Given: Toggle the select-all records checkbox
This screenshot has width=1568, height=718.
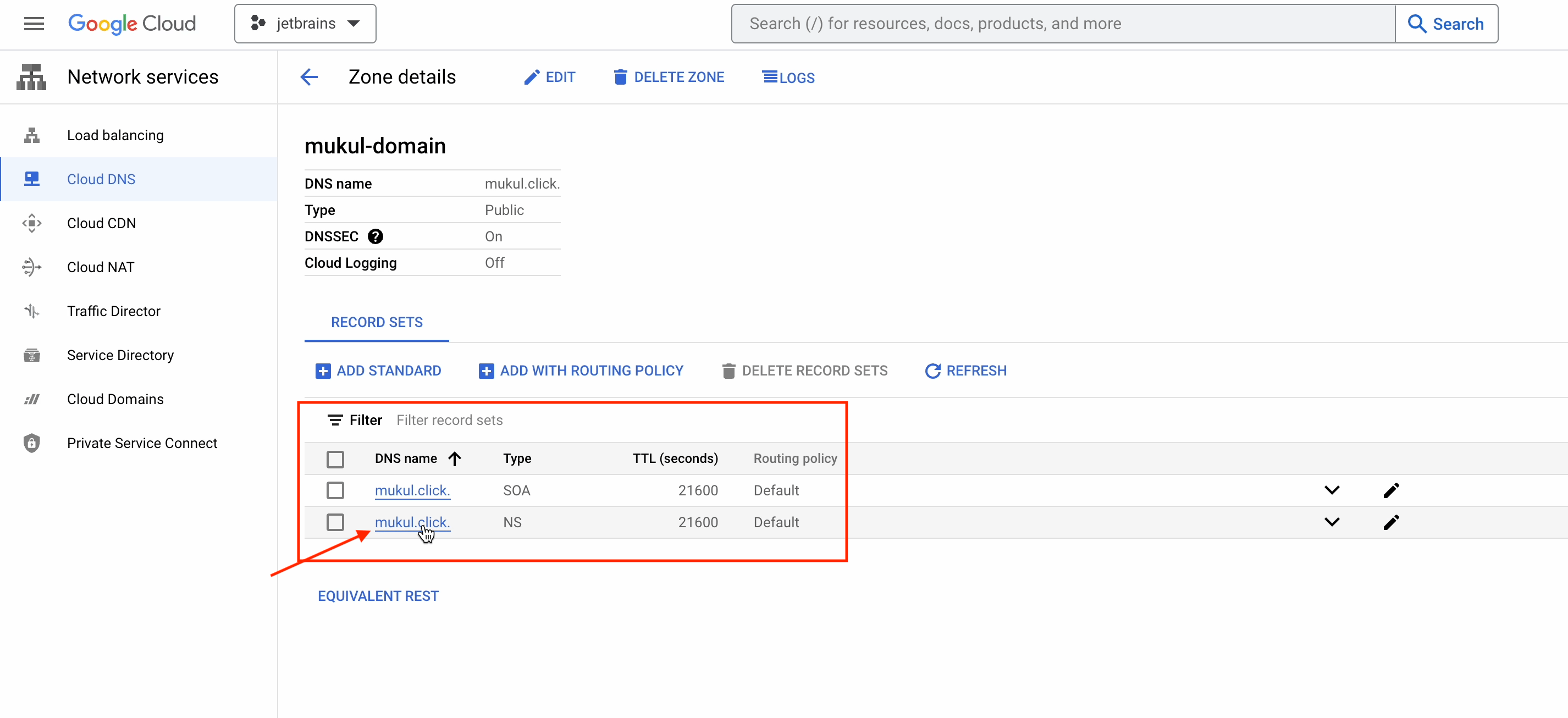Looking at the screenshot, I should (x=335, y=459).
